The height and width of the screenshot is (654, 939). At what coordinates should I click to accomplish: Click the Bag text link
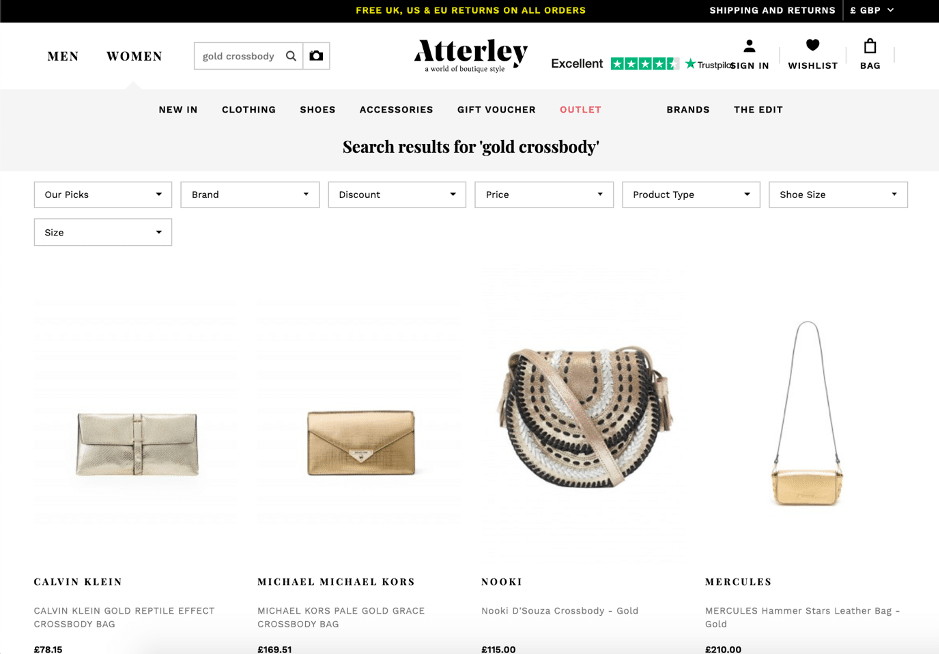[x=870, y=66]
